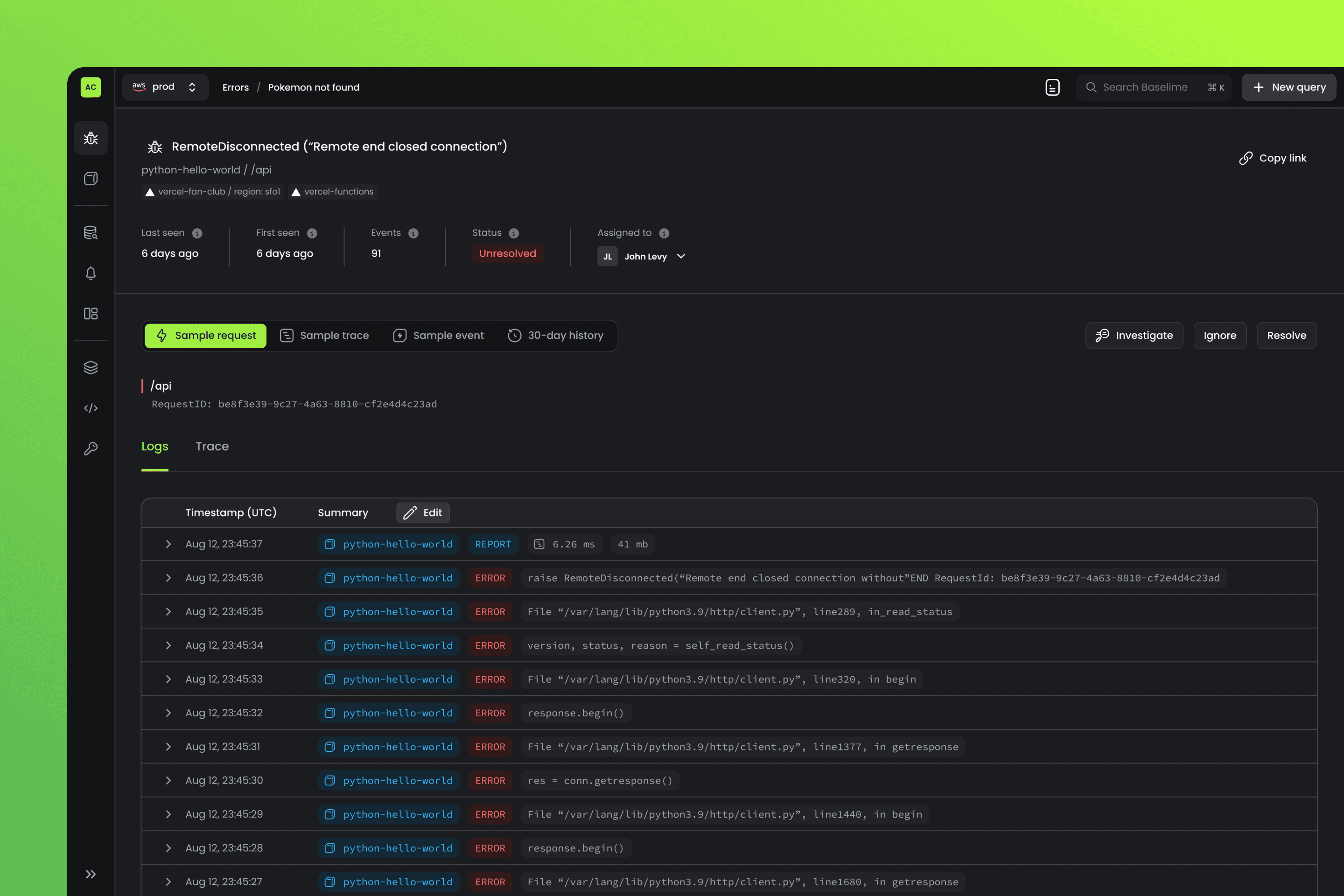Click info icon next to Status
1344x896 pixels.
(x=514, y=233)
